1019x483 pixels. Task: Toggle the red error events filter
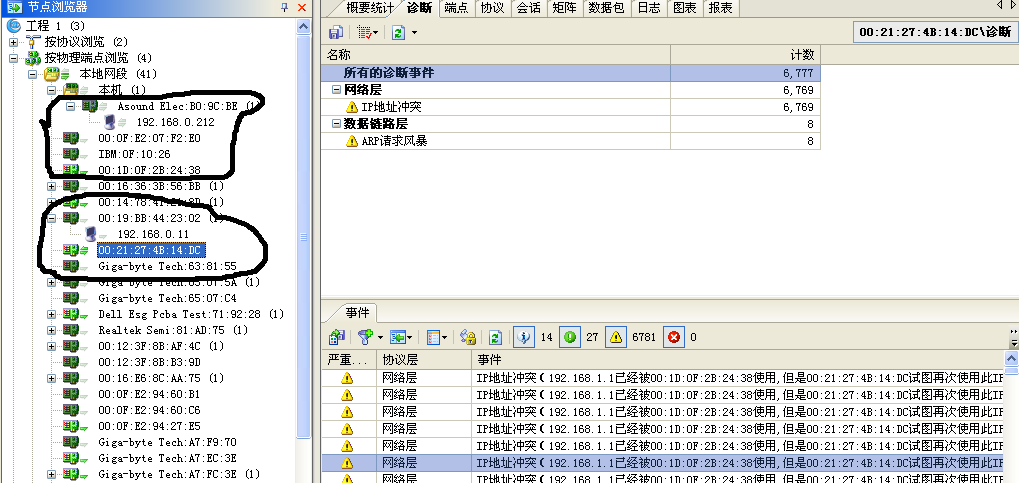click(x=674, y=337)
